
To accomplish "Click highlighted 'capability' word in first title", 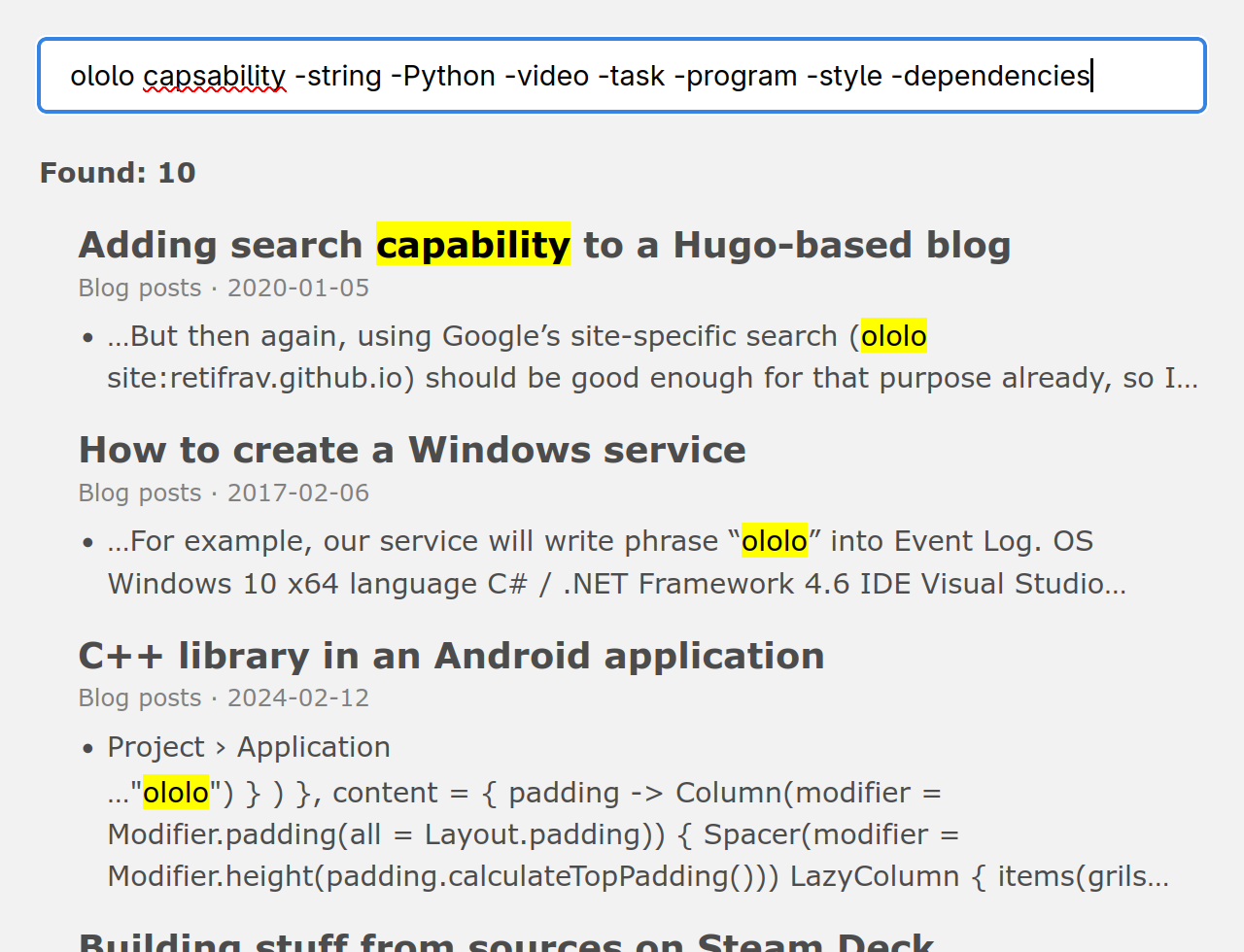I will pos(473,245).
